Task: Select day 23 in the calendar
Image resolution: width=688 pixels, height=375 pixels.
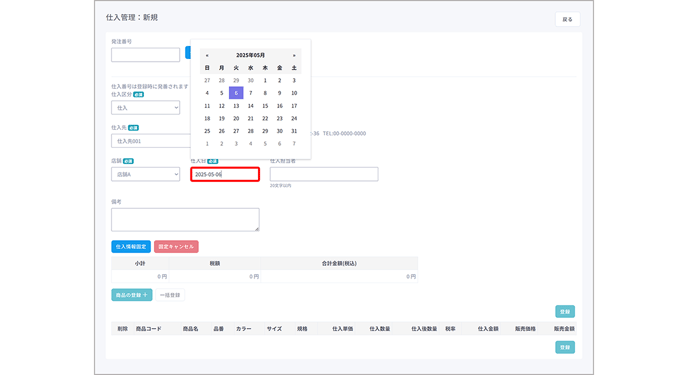Action: pyautogui.click(x=280, y=118)
